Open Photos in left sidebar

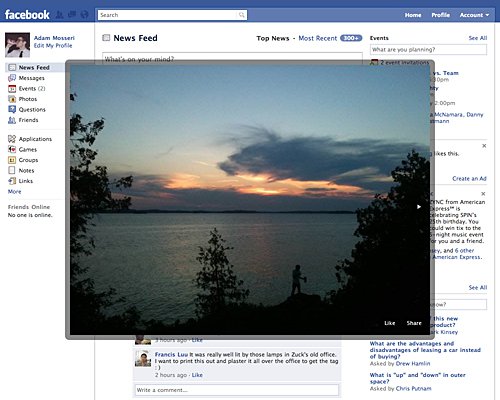(28, 99)
